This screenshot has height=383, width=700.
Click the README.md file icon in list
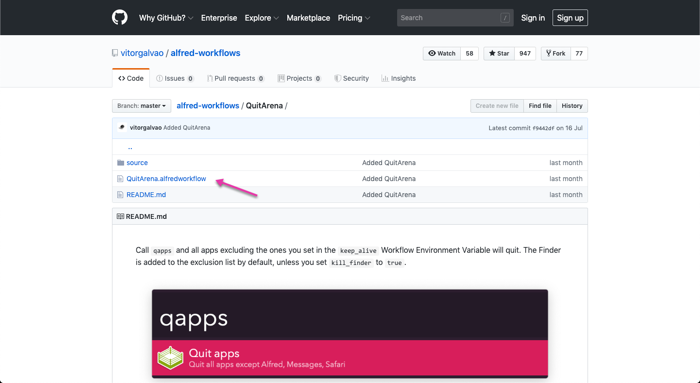[120, 195]
